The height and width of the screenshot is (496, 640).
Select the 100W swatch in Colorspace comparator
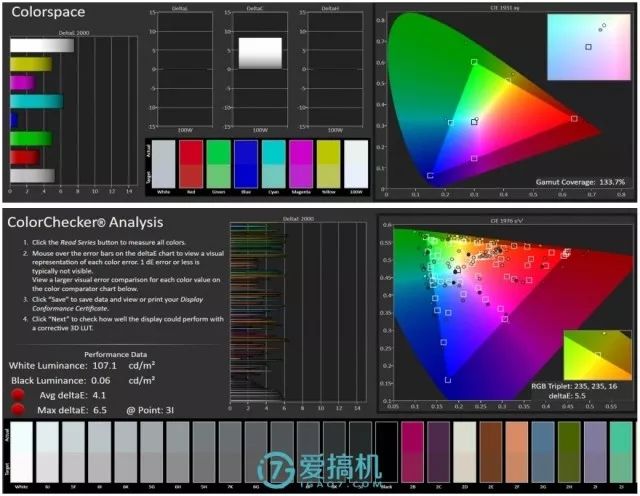(x=356, y=162)
